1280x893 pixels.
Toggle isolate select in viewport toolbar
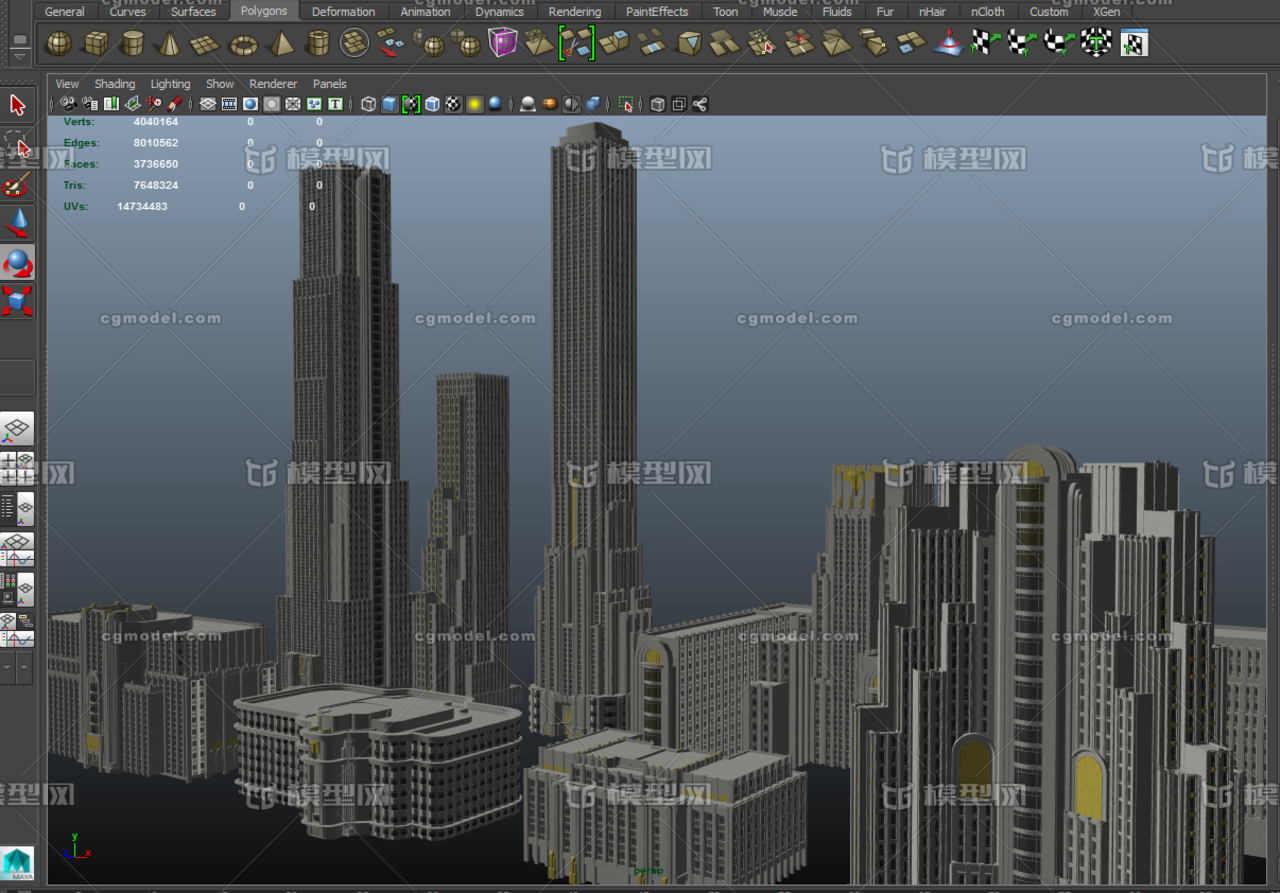click(x=626, y=104)
